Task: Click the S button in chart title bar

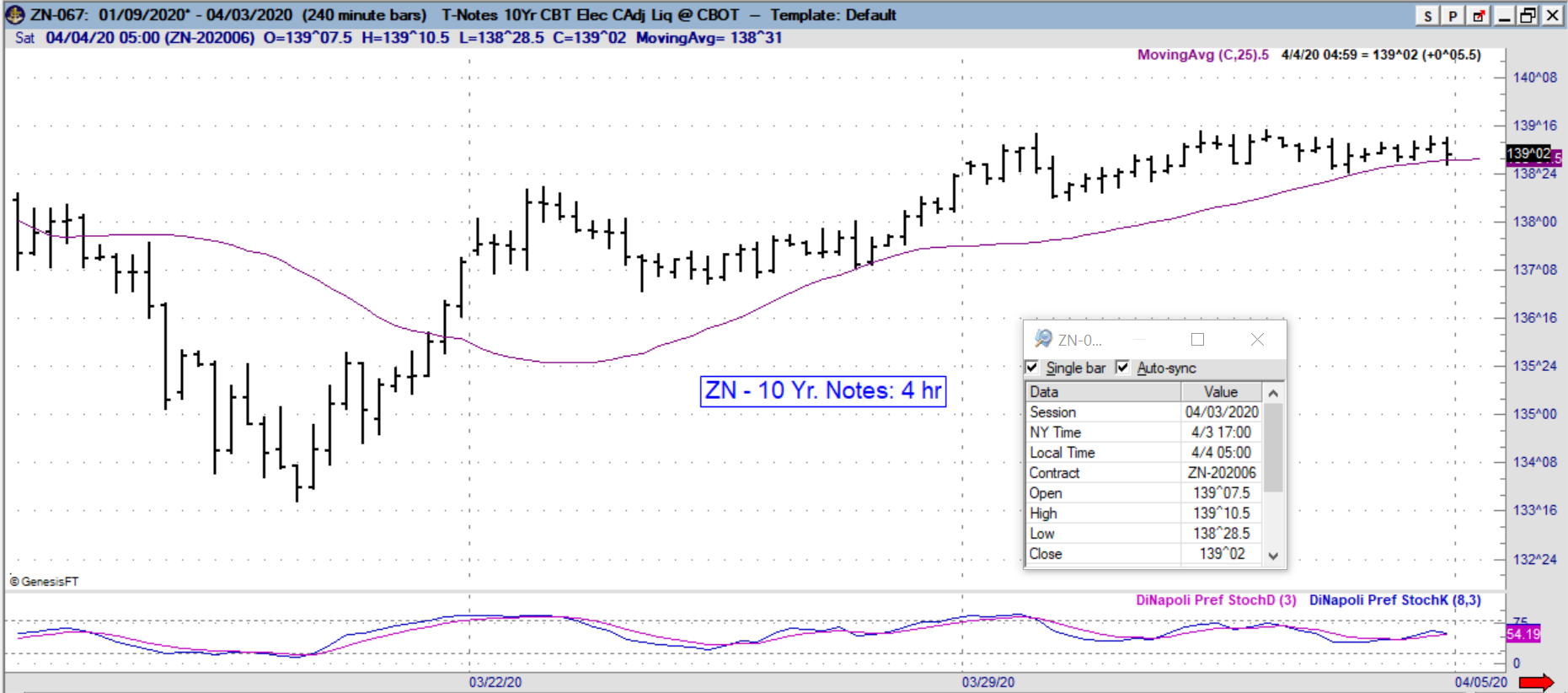Action: click(1427, 16)
